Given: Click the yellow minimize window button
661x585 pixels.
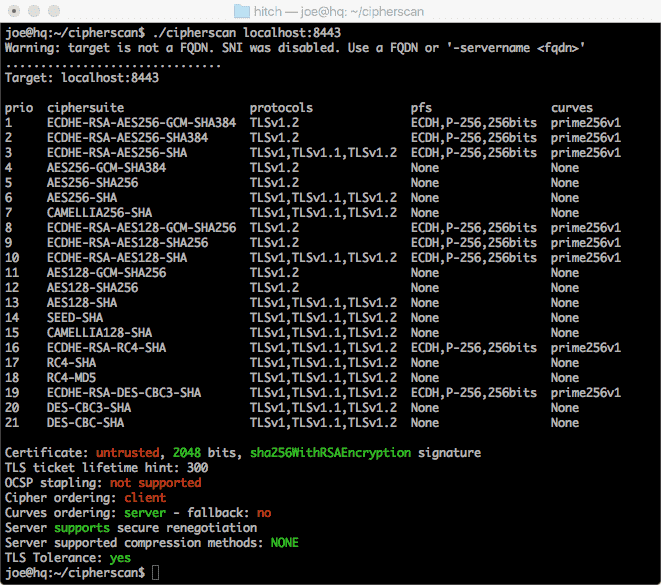Looking at the screenshot, I should [34, 11].
